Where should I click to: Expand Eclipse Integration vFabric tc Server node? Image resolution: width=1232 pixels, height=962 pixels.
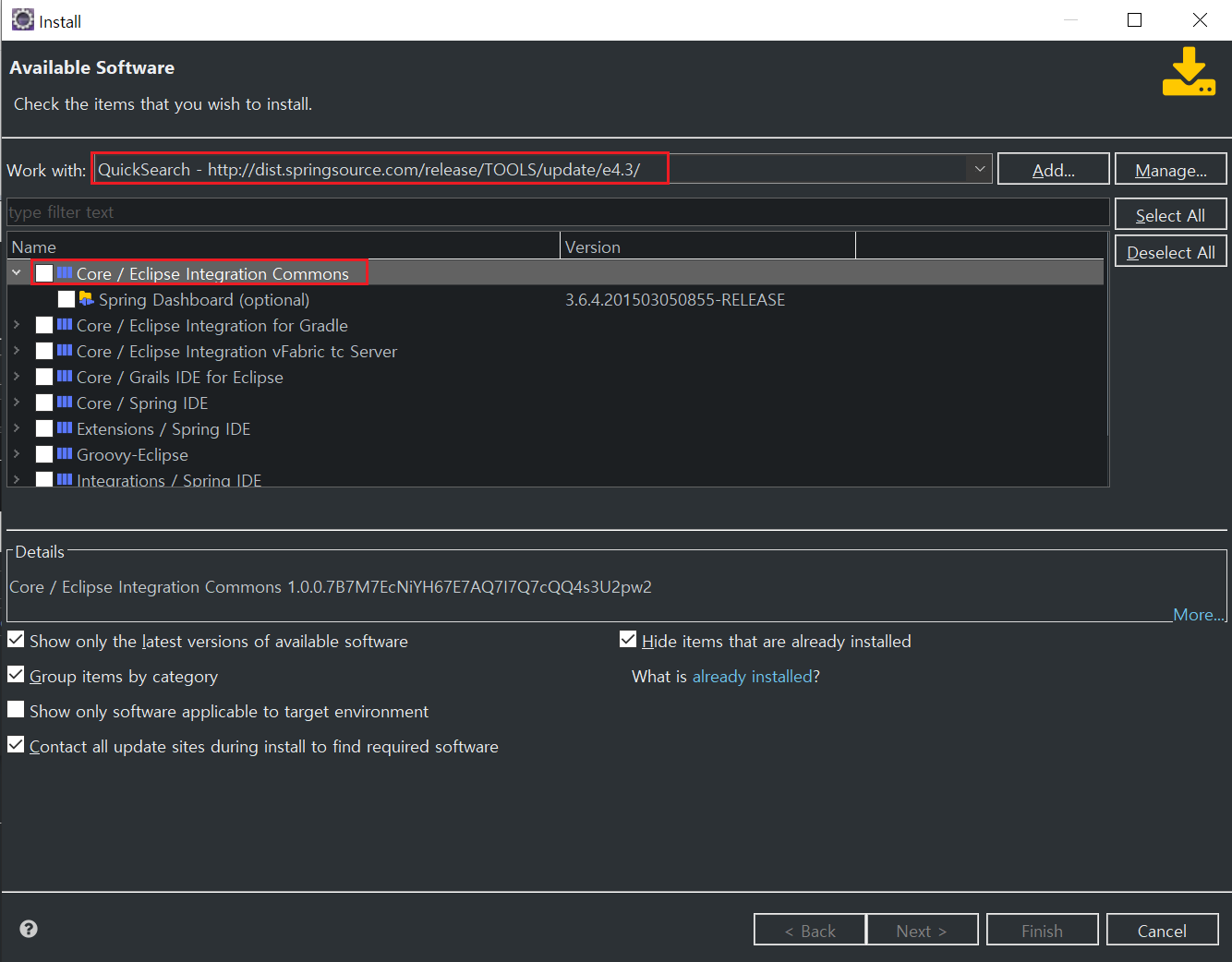pyautogui.click(x=17, y=351)
